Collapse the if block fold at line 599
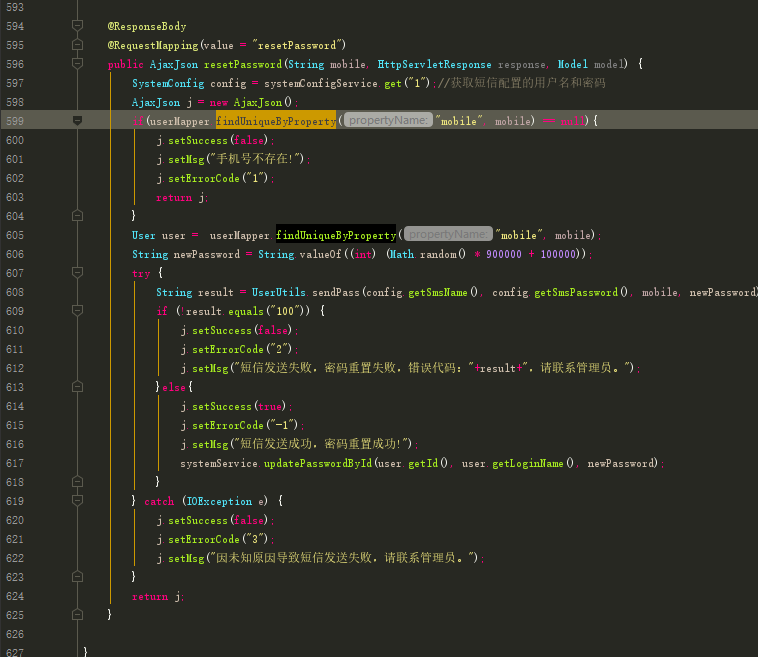The height and width of the screenshot is (657, 758). point(77,120)
